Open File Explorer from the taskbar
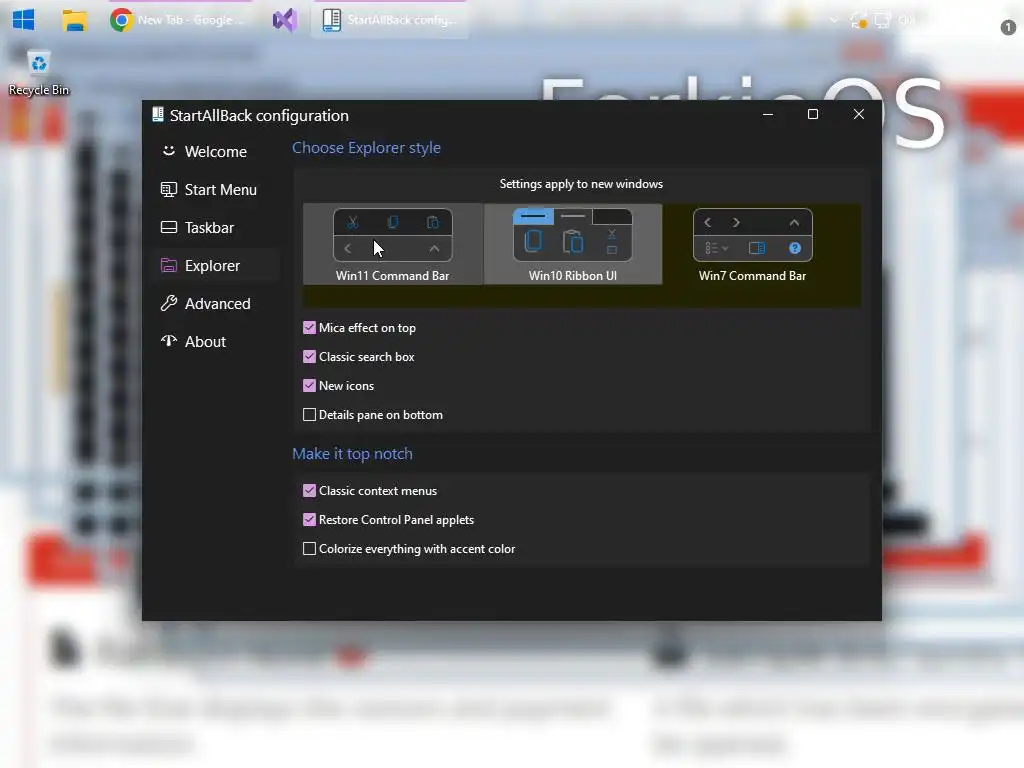 pyautogui.click(x=74, y=20)
